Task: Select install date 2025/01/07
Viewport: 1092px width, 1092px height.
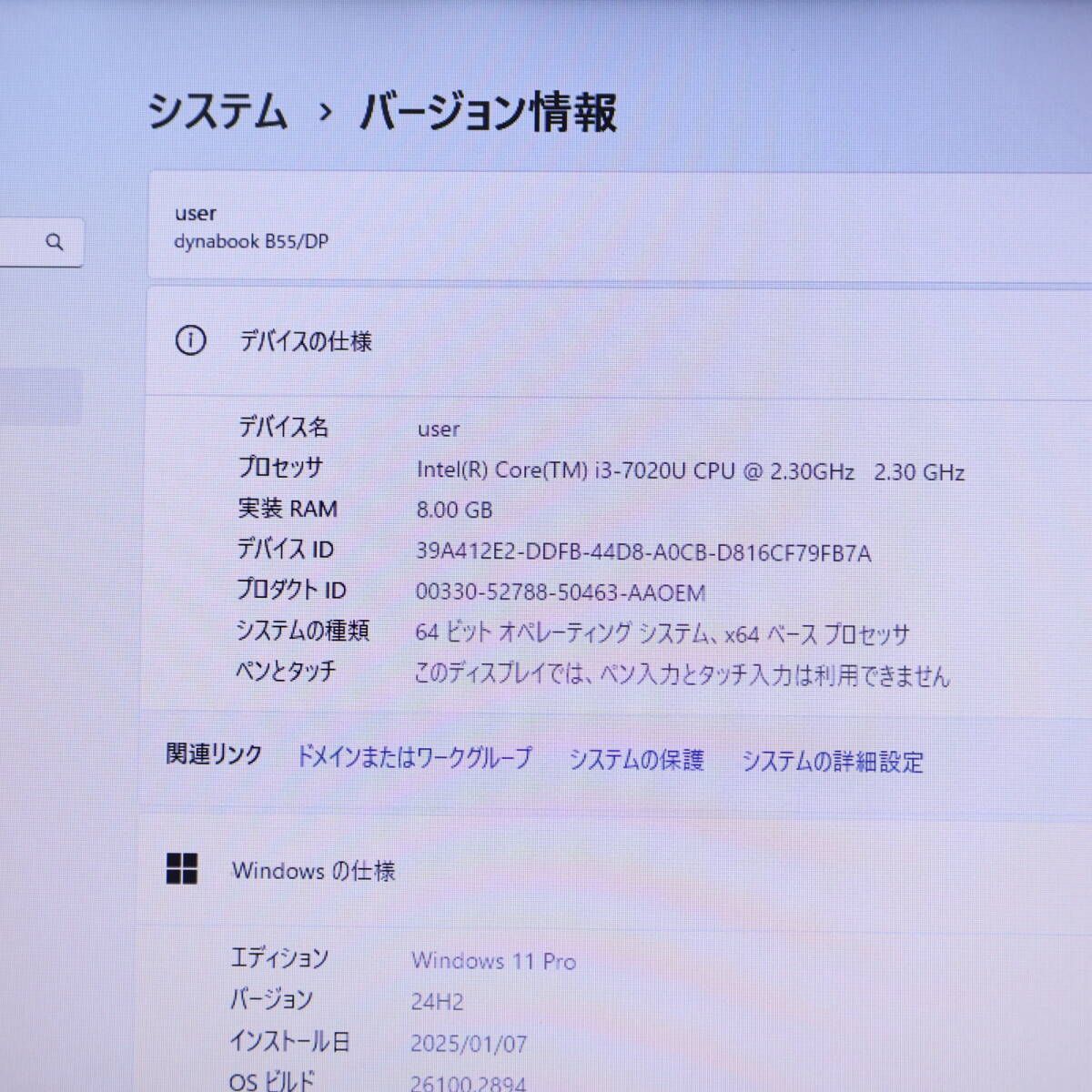Action: (469, 1043)
